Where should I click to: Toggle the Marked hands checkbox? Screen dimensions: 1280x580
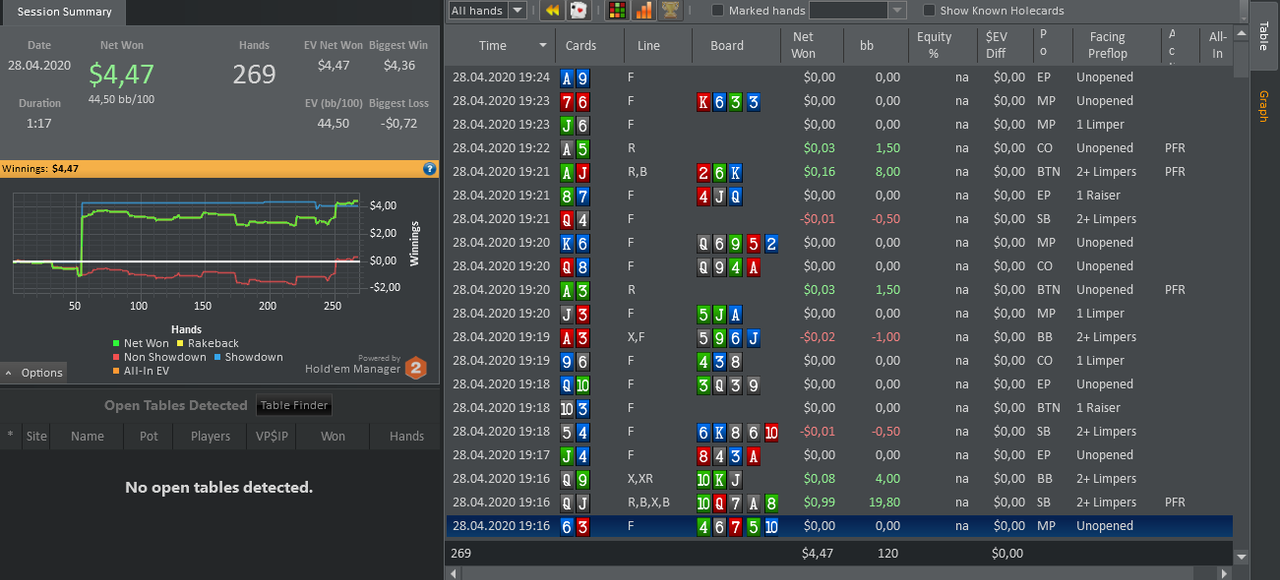point(717,10)
